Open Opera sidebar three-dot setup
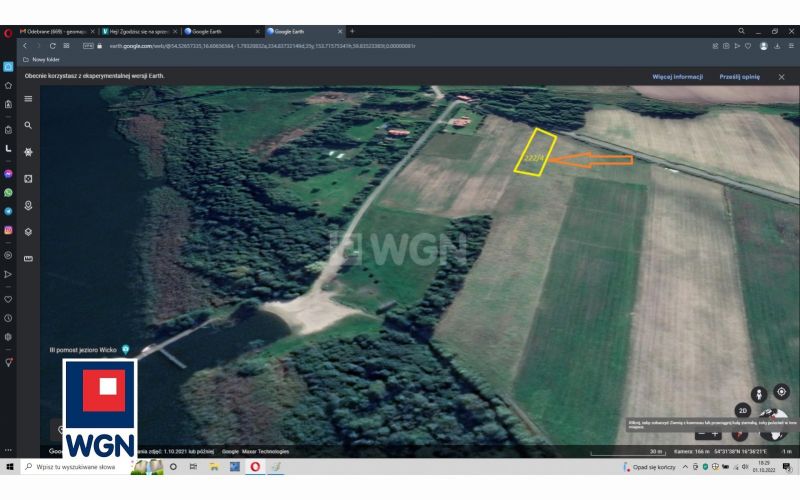The image size is (800, 500). tap(8, 450)
